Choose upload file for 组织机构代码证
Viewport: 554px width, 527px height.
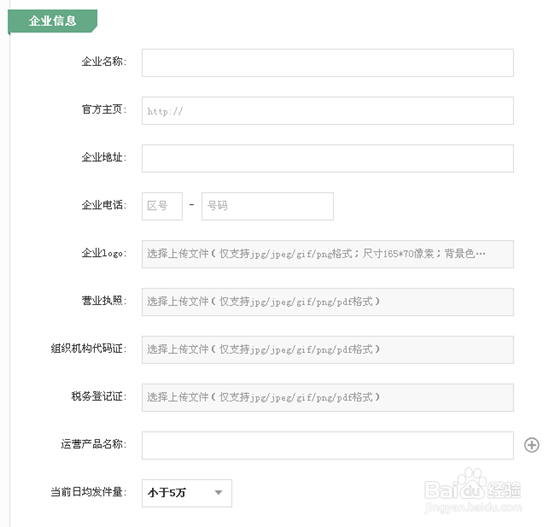point(328,350)
